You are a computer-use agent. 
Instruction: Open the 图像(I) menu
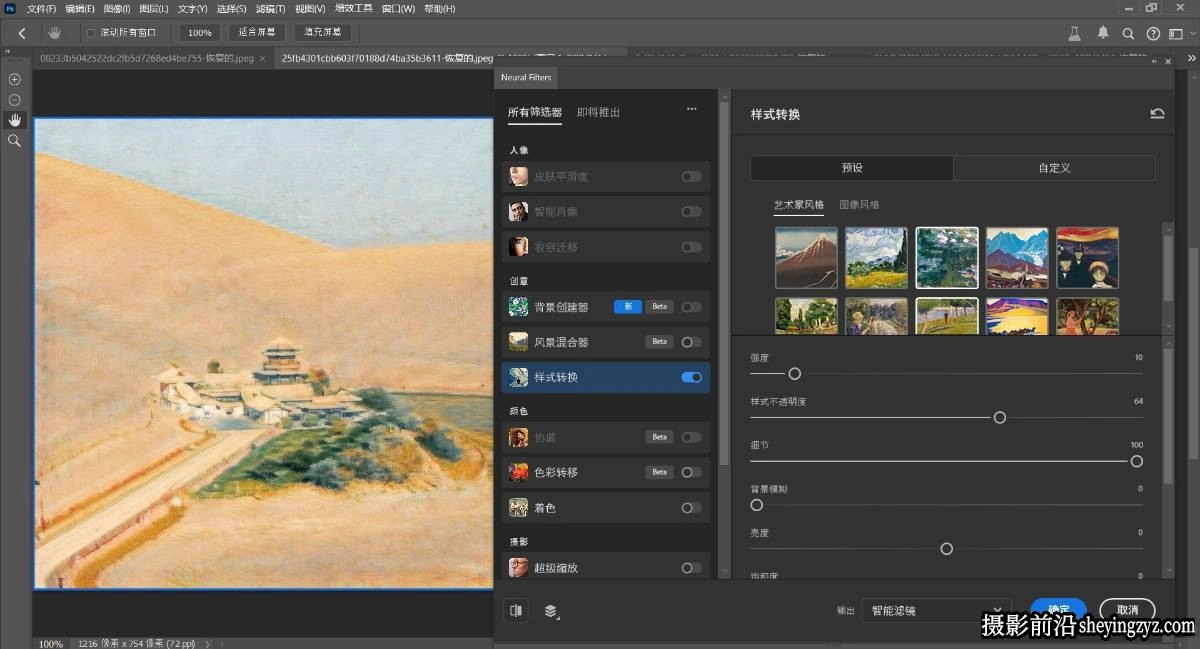tap(115, 8)
